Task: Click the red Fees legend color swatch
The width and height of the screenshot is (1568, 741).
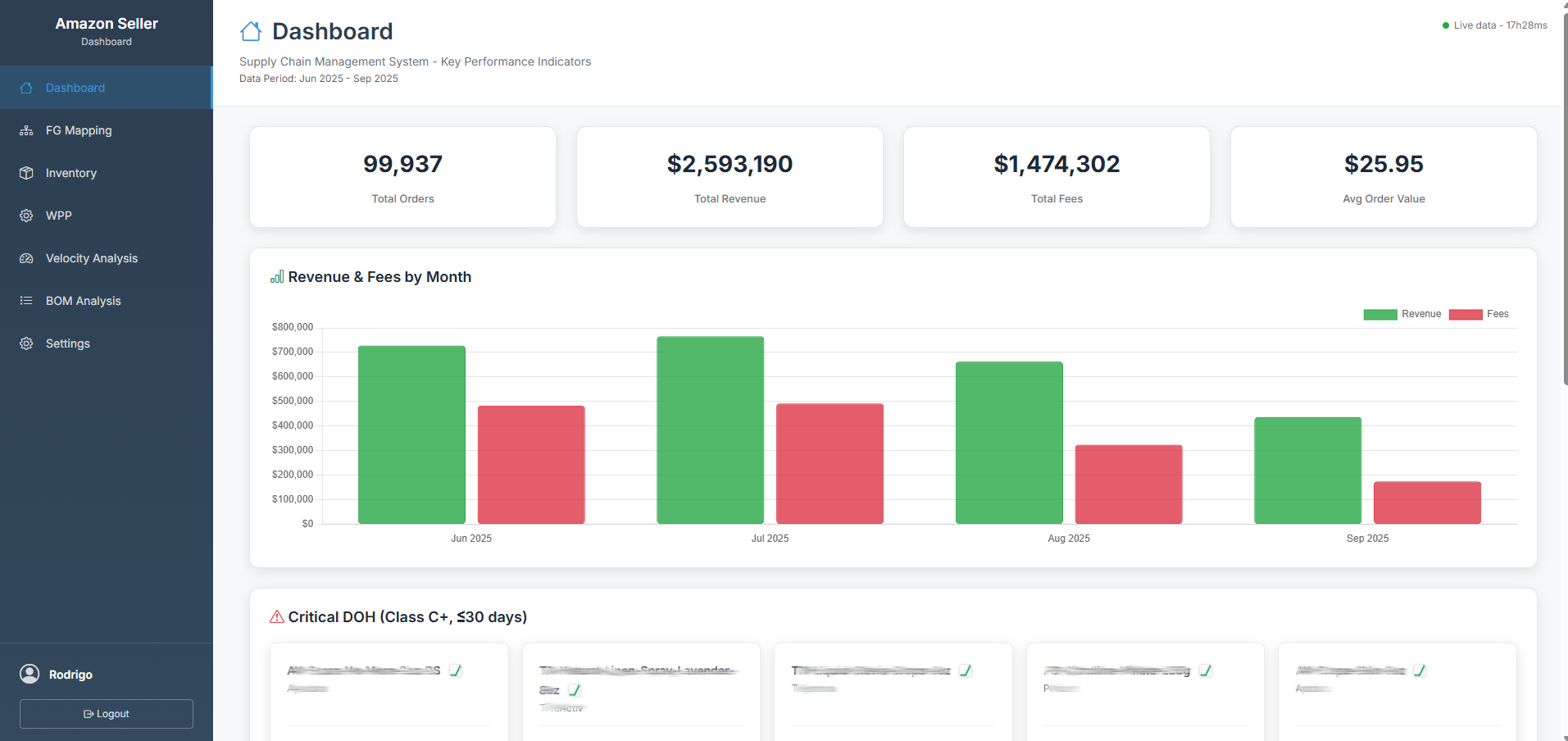Action: coord(1465,314)
